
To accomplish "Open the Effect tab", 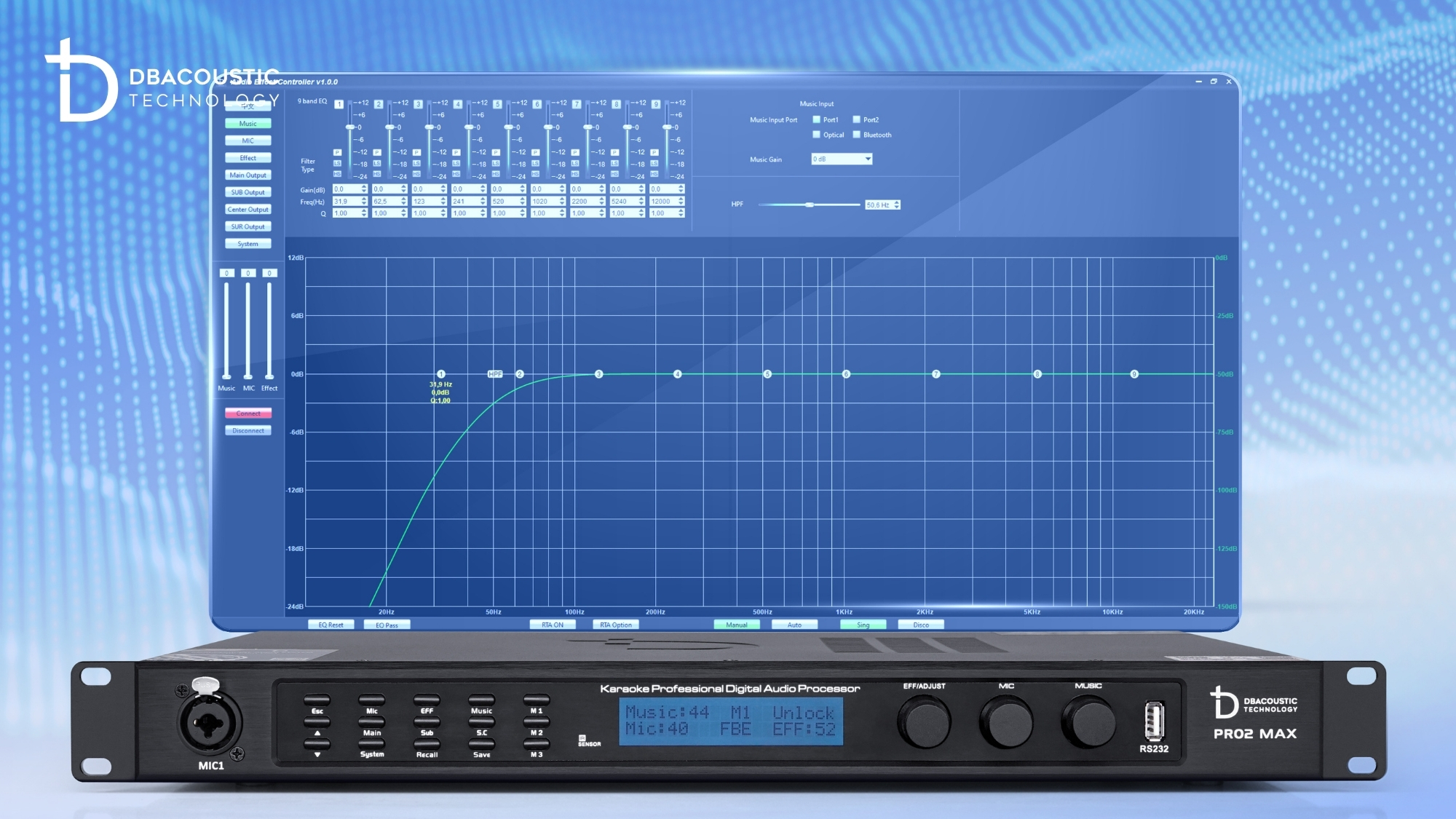I will [x=248, y=158].
